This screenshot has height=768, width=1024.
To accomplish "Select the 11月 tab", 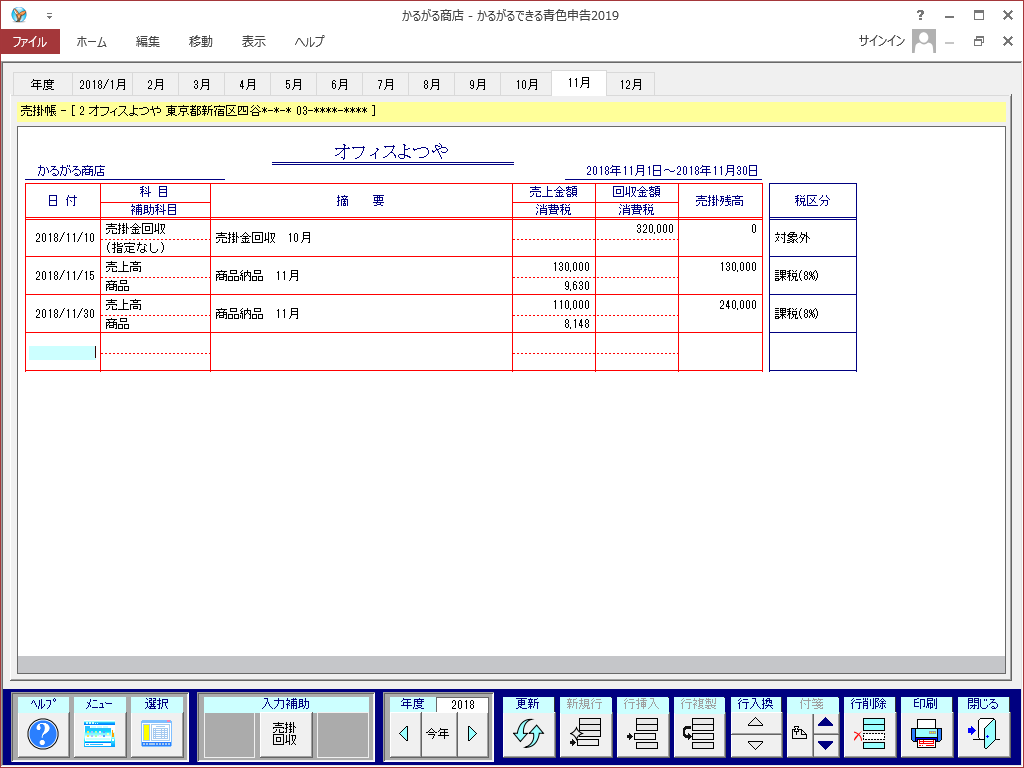I will click(579, 83).
